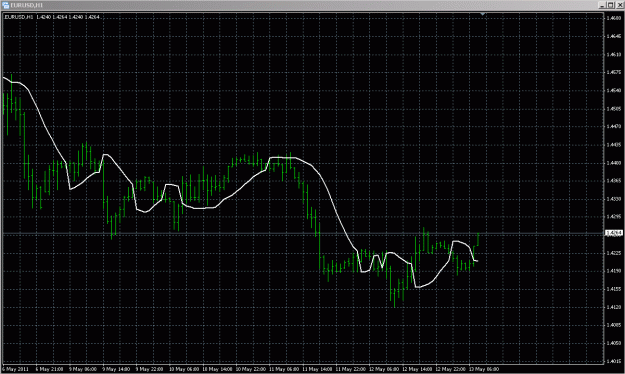Maximize the EURUSD,H1 chart window

click(x=611, y=5)
